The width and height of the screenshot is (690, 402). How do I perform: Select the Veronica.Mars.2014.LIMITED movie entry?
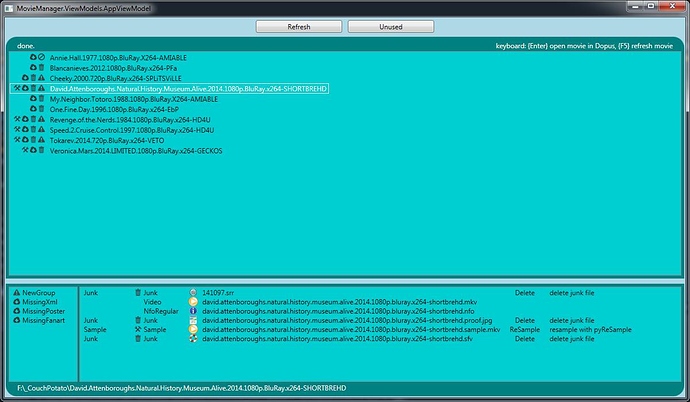(136, 151)
